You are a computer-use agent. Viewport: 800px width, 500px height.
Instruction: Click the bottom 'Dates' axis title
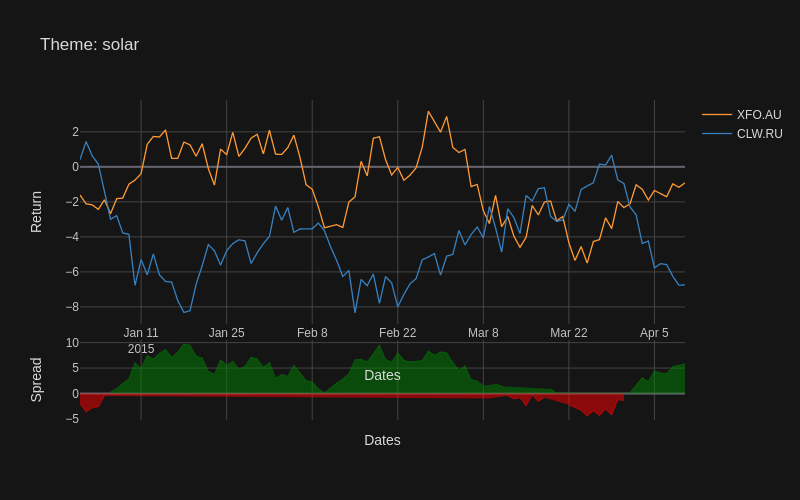[x=382, y=440]
